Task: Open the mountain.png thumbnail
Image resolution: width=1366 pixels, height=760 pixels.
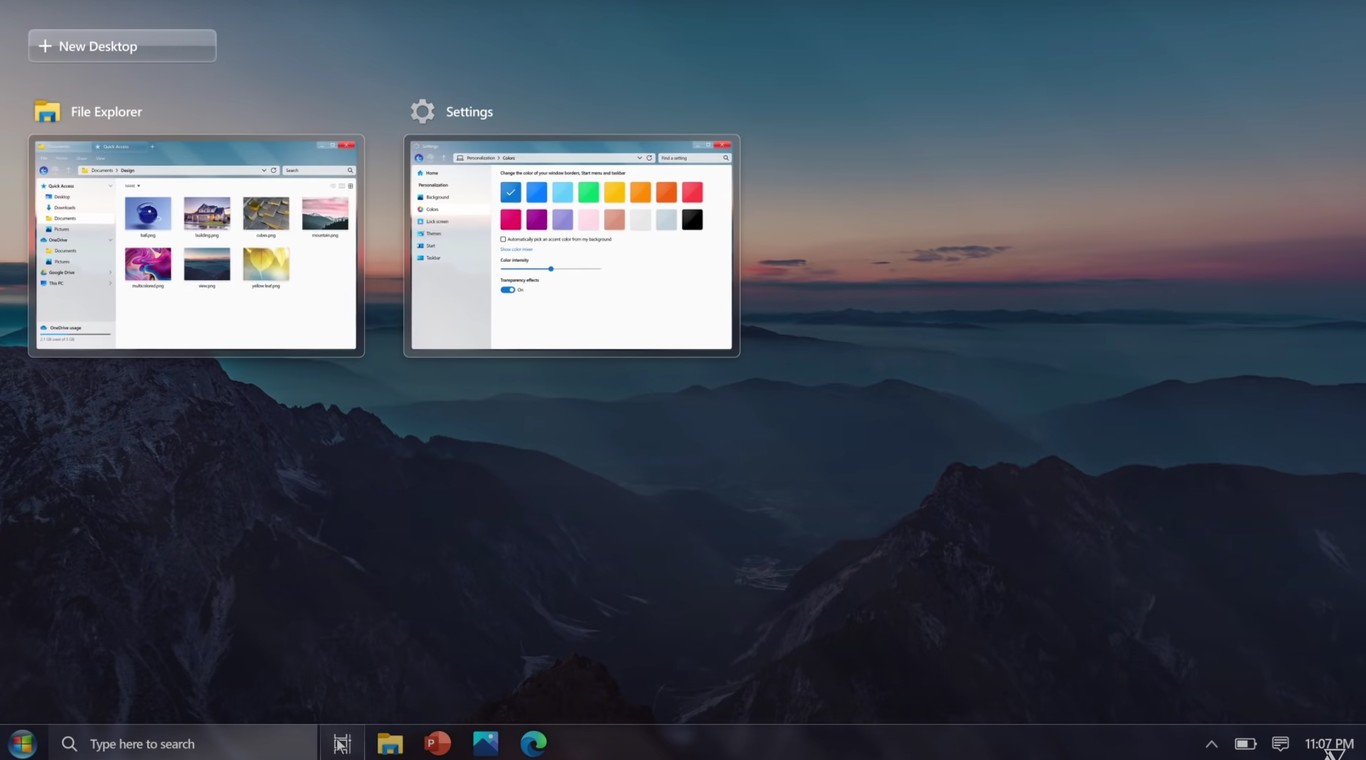Action: pos(325,212)
